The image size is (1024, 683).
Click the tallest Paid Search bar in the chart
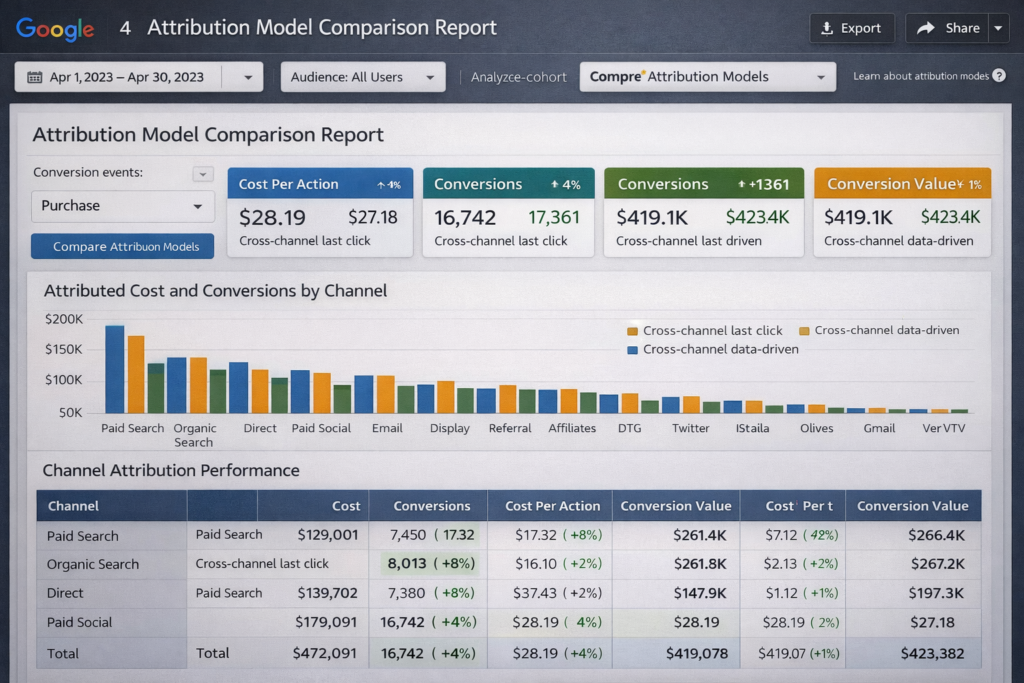click(x=113, y=370)
